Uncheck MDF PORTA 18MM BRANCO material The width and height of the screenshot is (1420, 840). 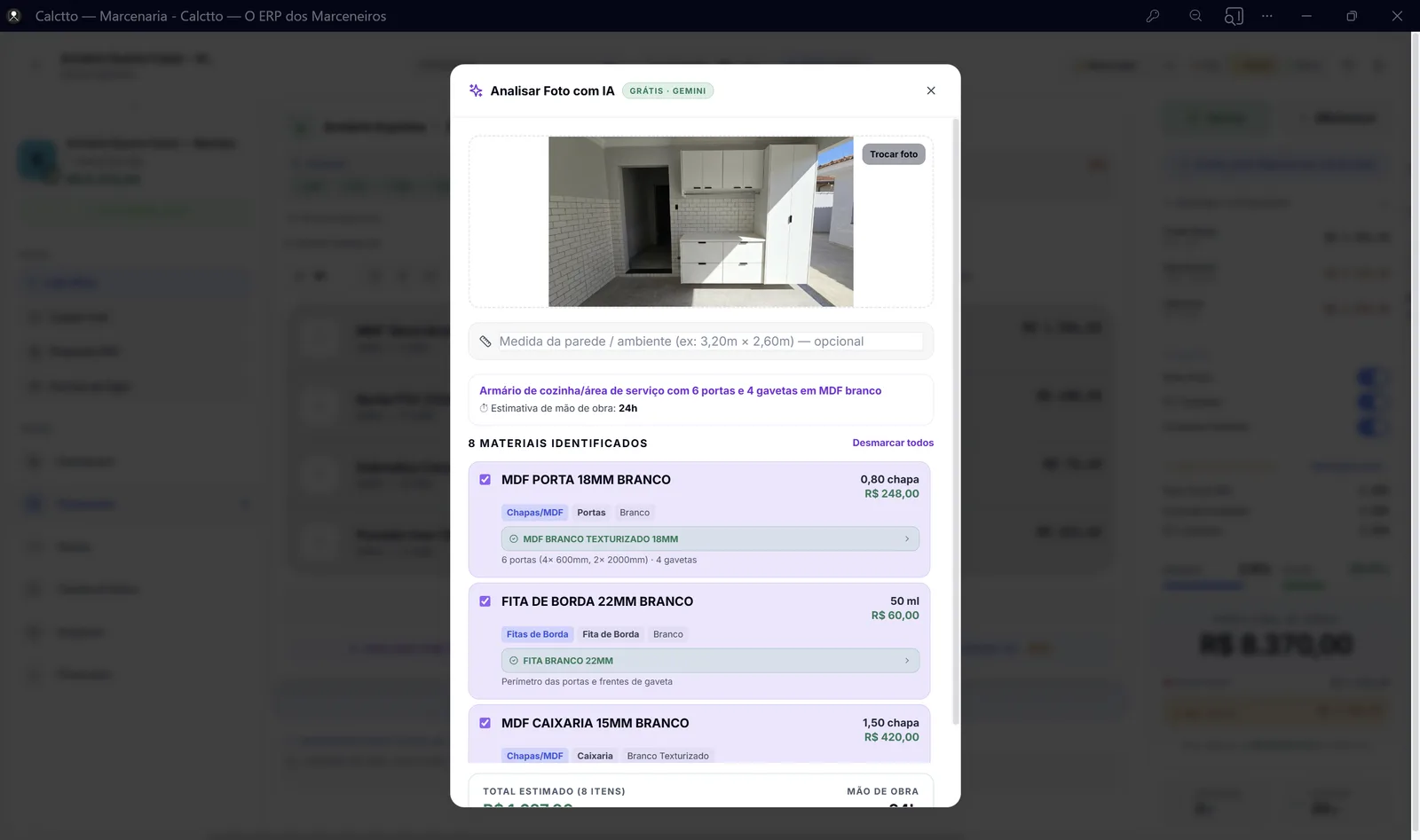pos(485,480)
